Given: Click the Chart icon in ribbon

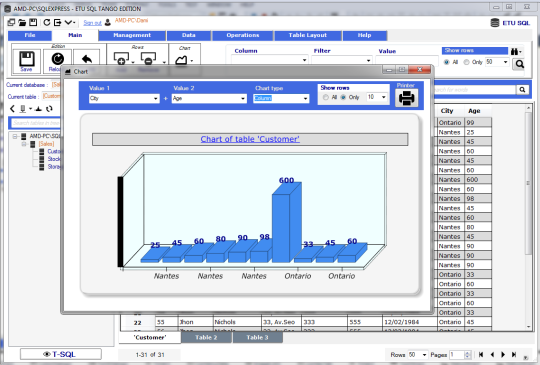Looking at the screenshot, I should [181, 61].
